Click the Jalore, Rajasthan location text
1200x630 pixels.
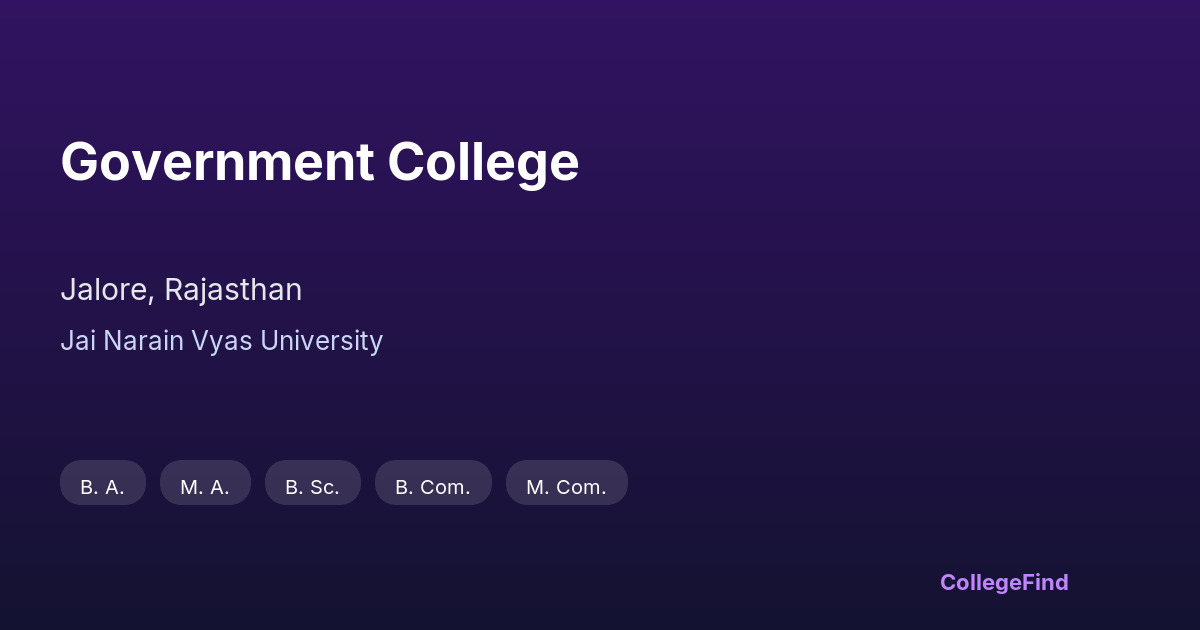181,290
